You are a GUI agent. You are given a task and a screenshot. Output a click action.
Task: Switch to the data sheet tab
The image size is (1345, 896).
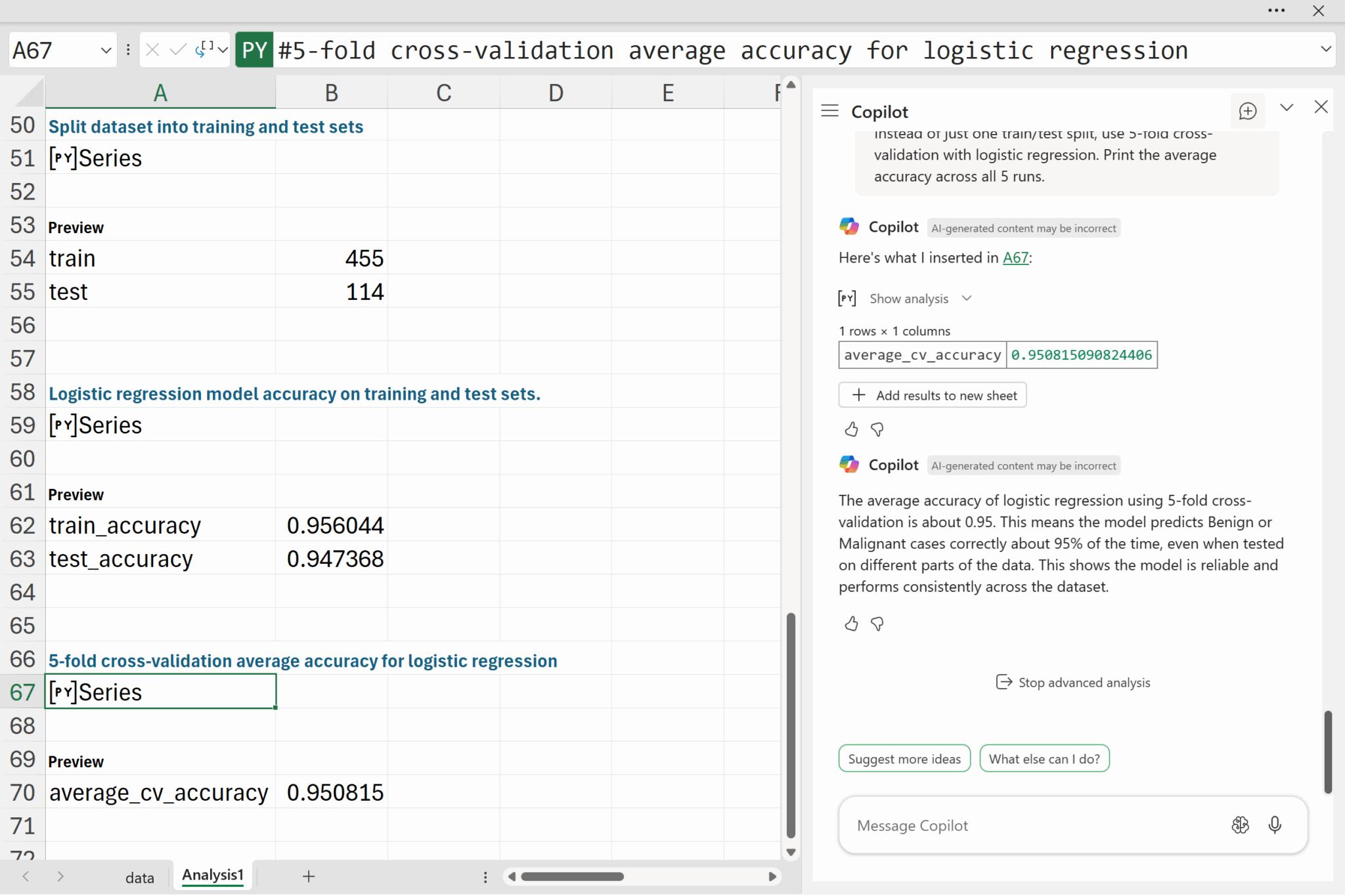[x=139, y=877]
